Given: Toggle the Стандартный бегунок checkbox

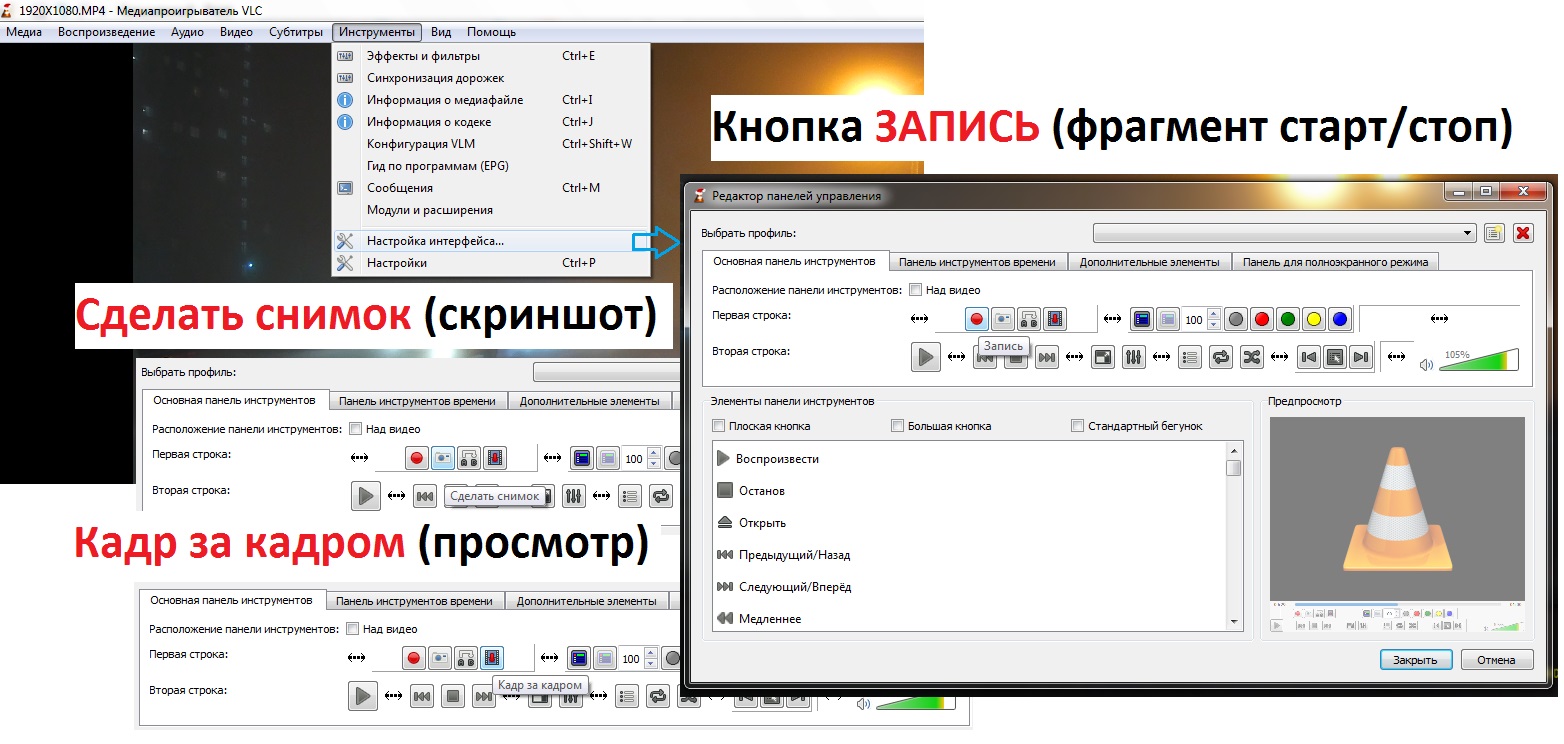Looking at the screenshot, I should [1077, 426].
